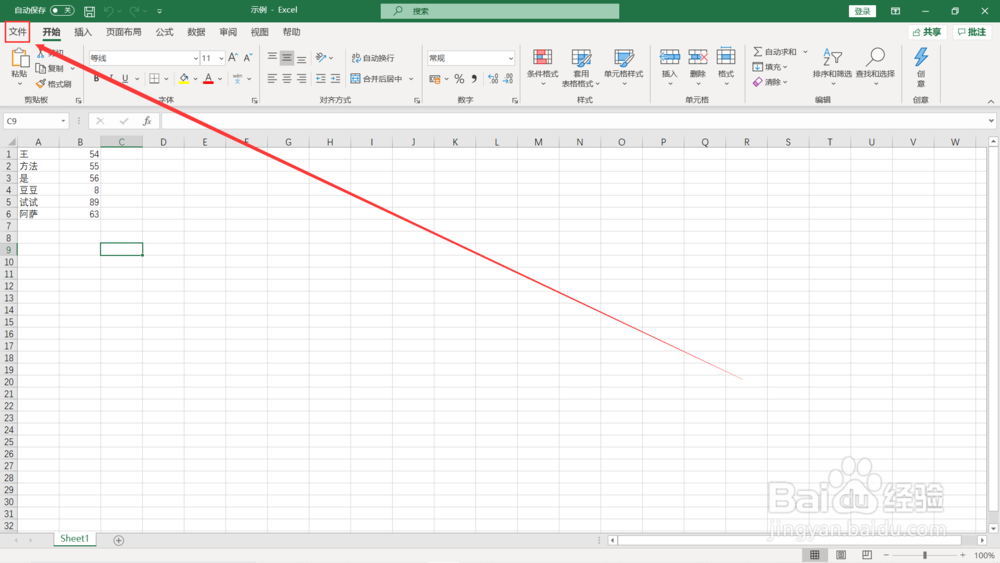
Task: Click the Save icon in title bar
Action: 89,11
